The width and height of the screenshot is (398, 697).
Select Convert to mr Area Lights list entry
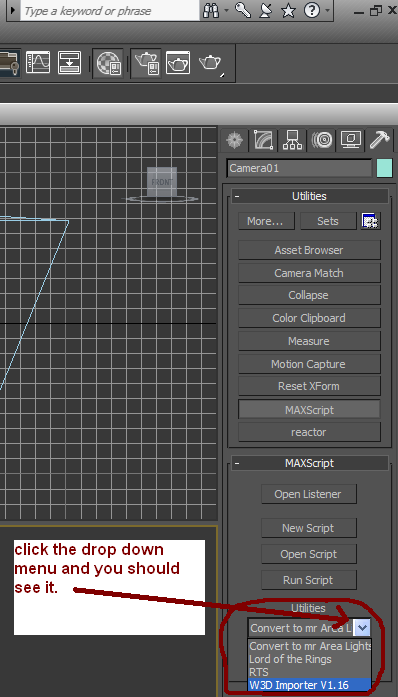(x=310, y=646)
